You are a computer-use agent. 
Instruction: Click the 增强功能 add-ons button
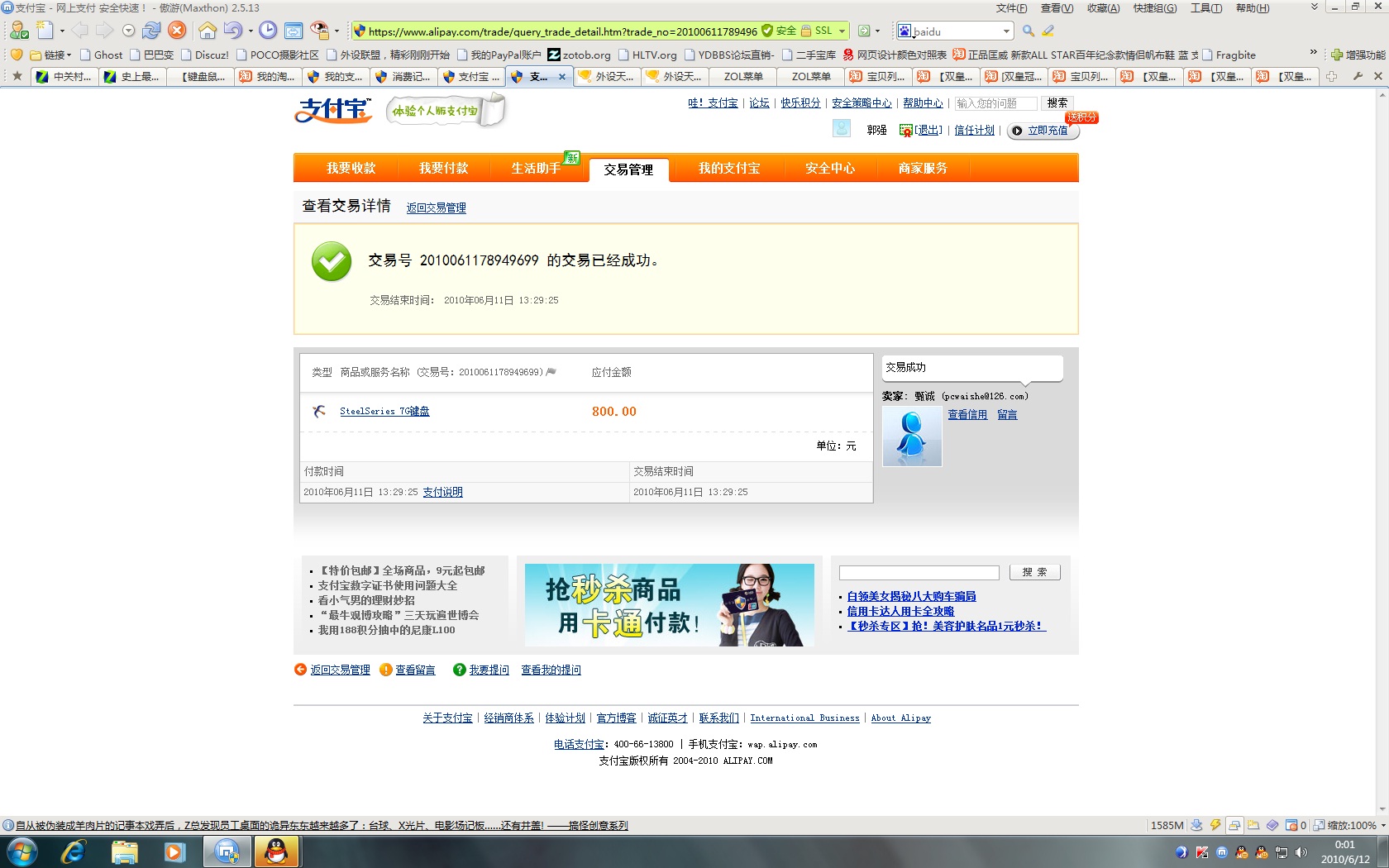click(1356, 55)
